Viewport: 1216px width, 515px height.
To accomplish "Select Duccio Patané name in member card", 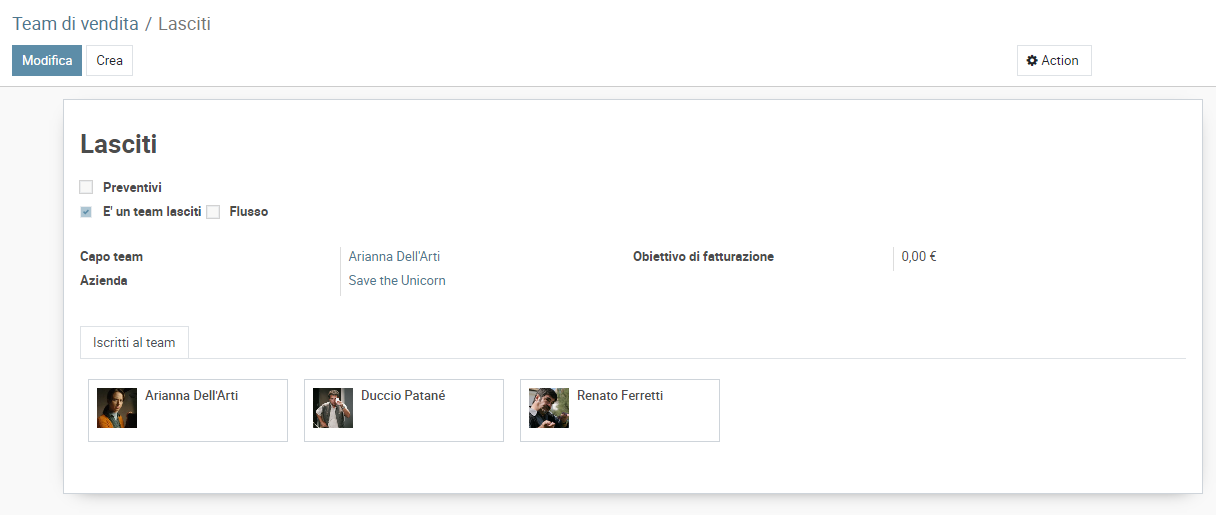I will pos(403,396).
